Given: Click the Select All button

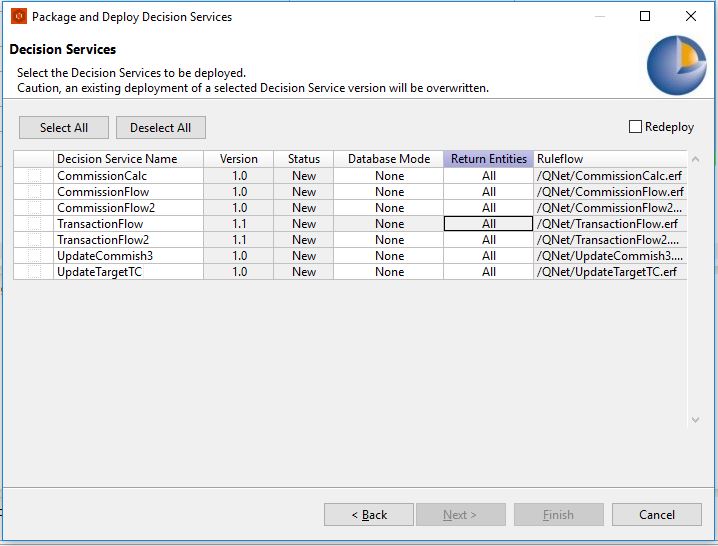Looking at the screenshot, I should click(64, 127).
